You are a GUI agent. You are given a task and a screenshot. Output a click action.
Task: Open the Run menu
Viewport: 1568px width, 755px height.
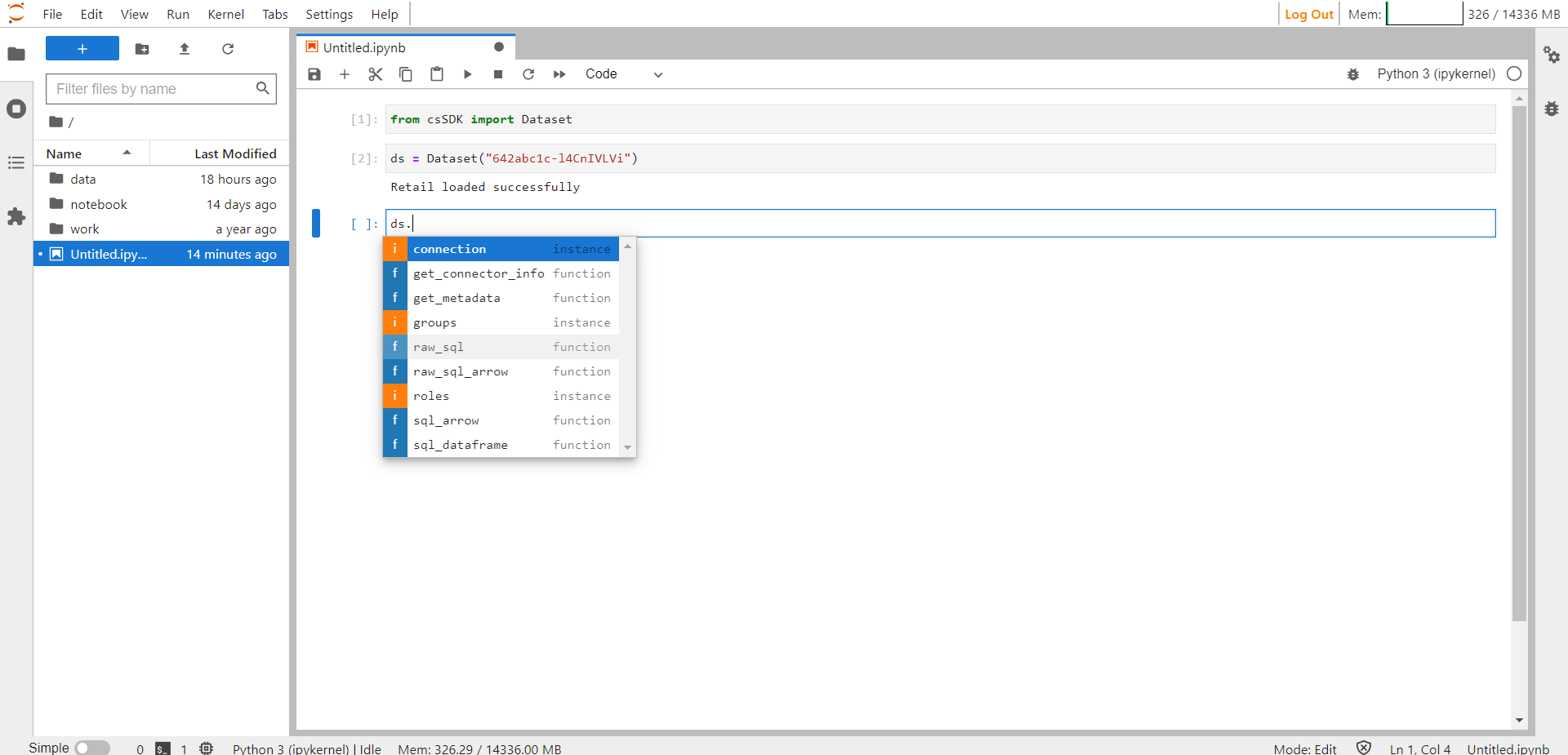pyautogui.click(x=178, y=14)
